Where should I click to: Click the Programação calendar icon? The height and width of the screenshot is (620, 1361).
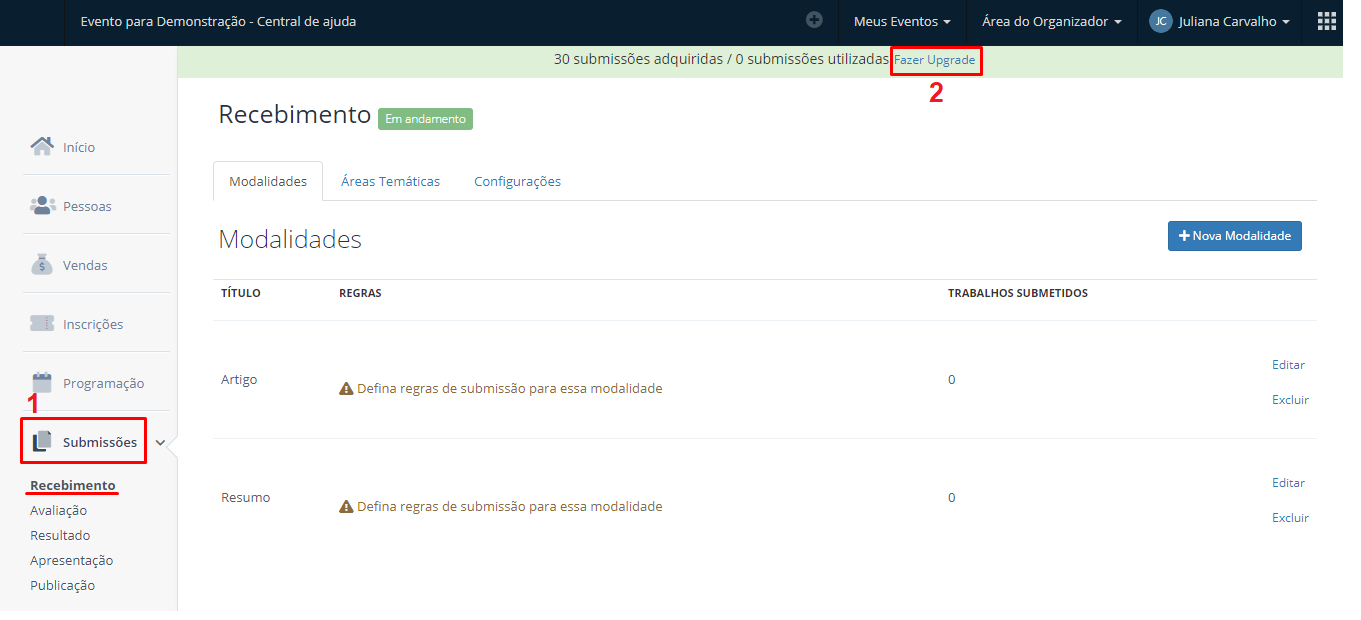tap(42, 382)
